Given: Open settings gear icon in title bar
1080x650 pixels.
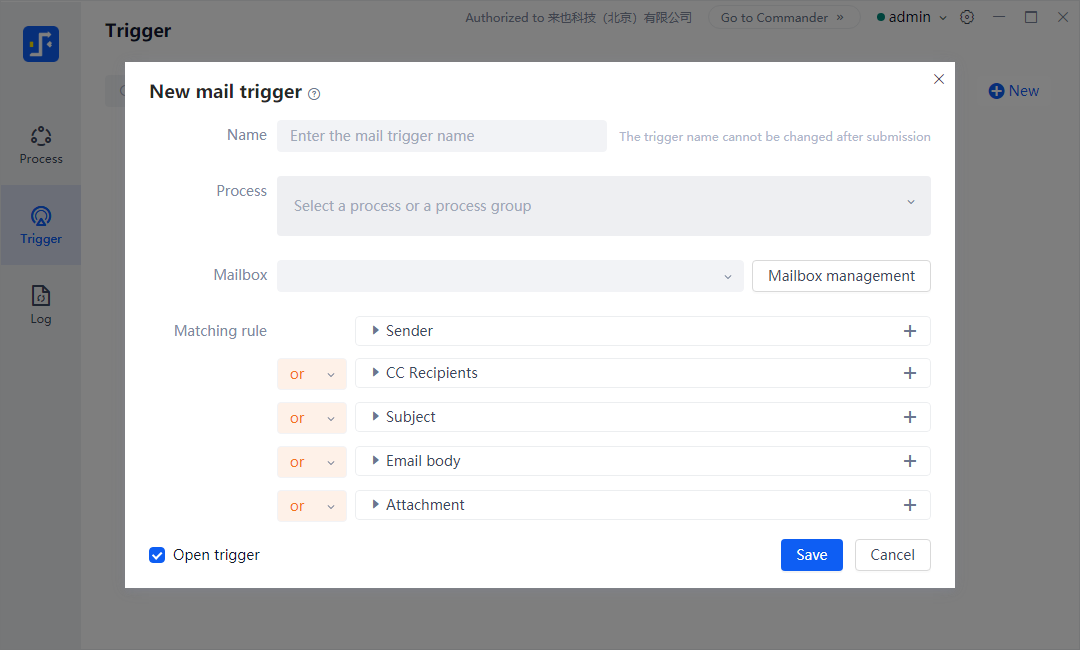Looking at the screenshot, I should coord(967,17).
